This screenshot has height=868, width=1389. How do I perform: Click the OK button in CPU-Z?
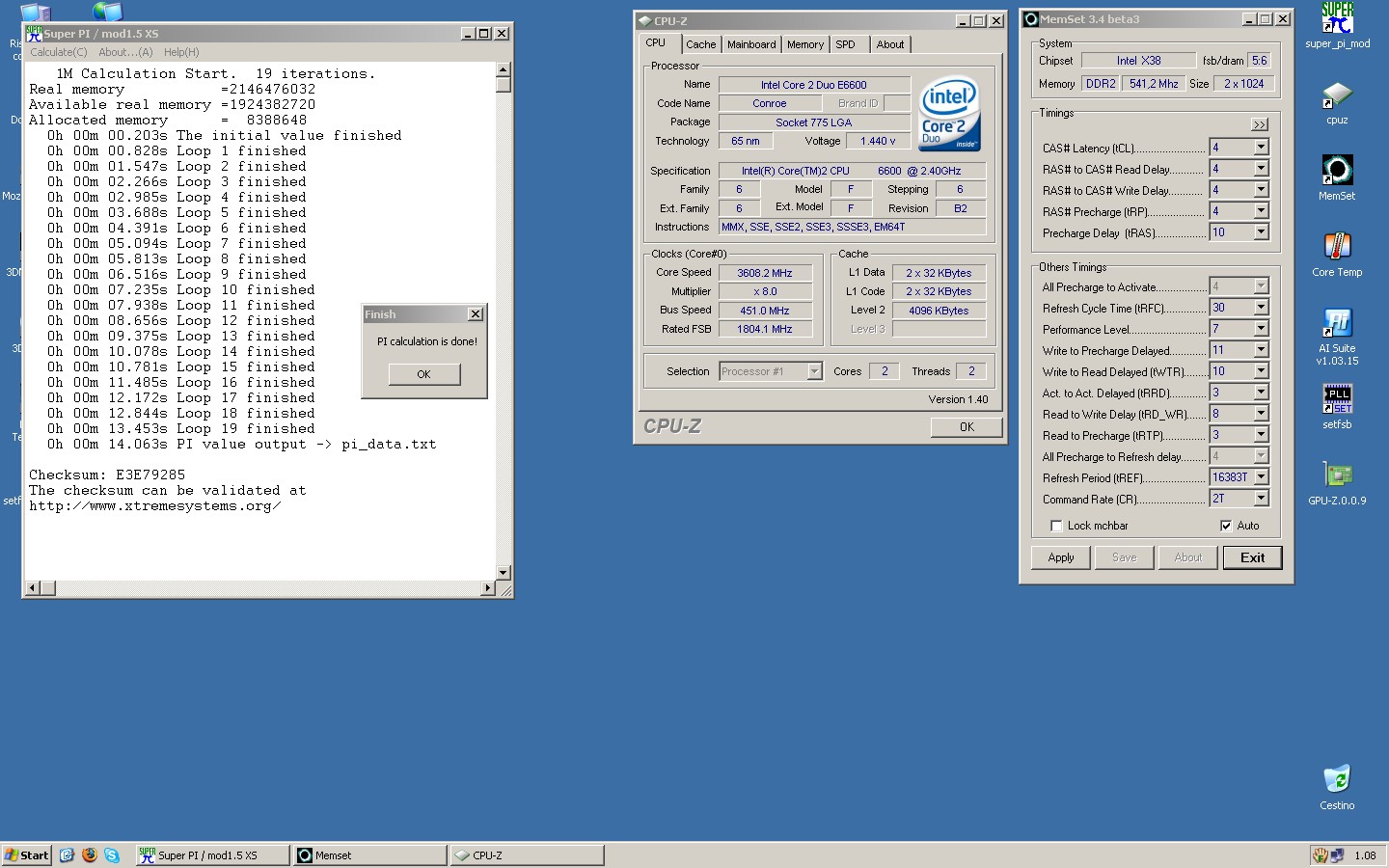click(967, 427)
